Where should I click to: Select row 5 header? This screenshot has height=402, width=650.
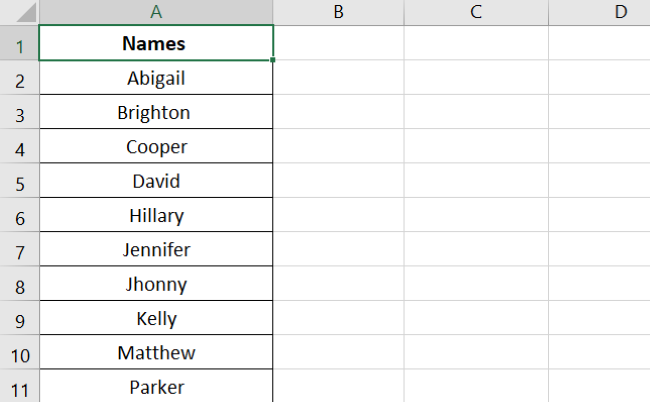[19, 182]
